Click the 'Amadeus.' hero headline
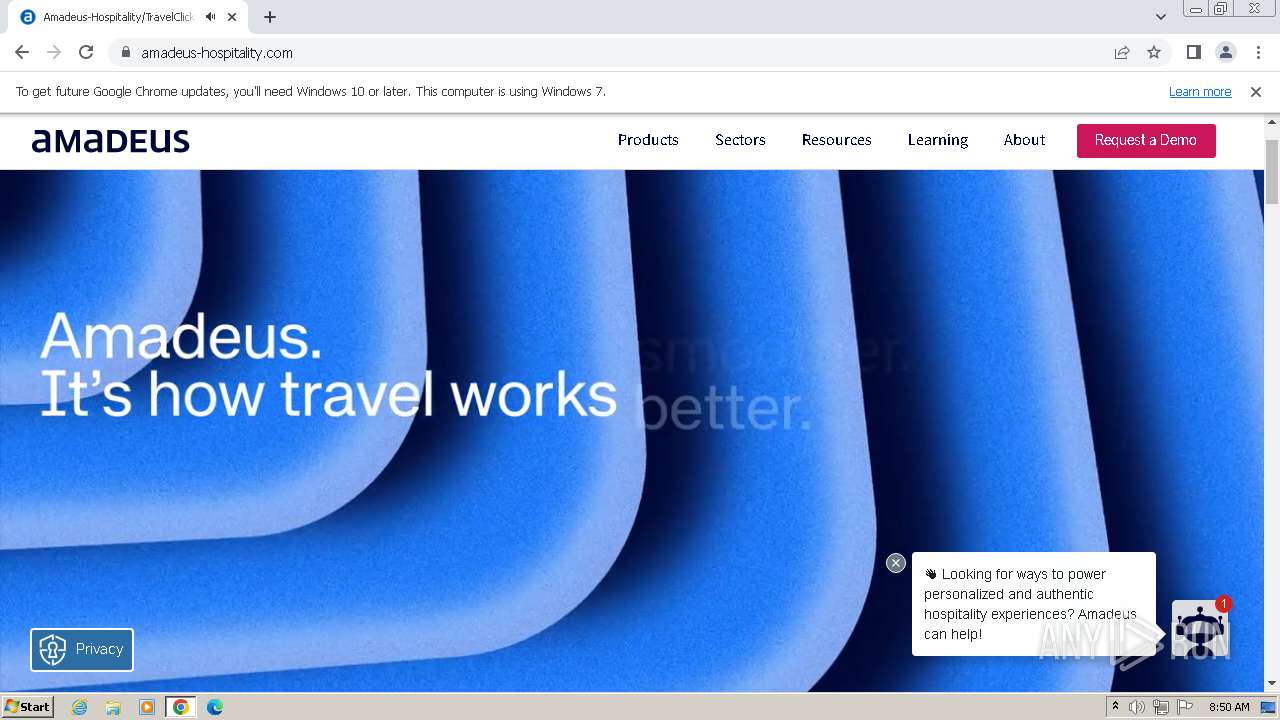The height and width of the screenshot is (720, 1280). point(181,335)
